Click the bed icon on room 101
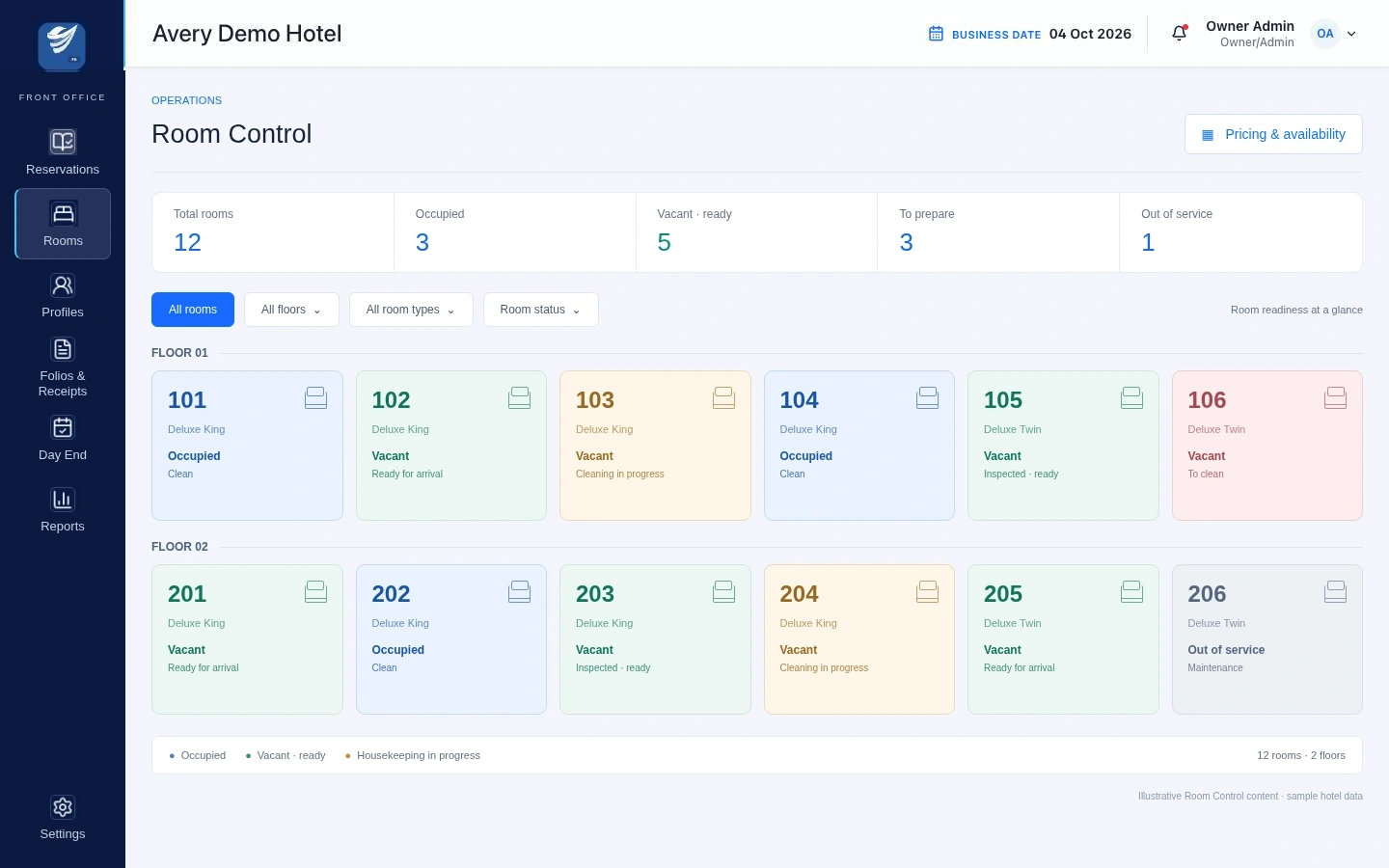Screen dimensions: 1389x868 pos(315,397)
